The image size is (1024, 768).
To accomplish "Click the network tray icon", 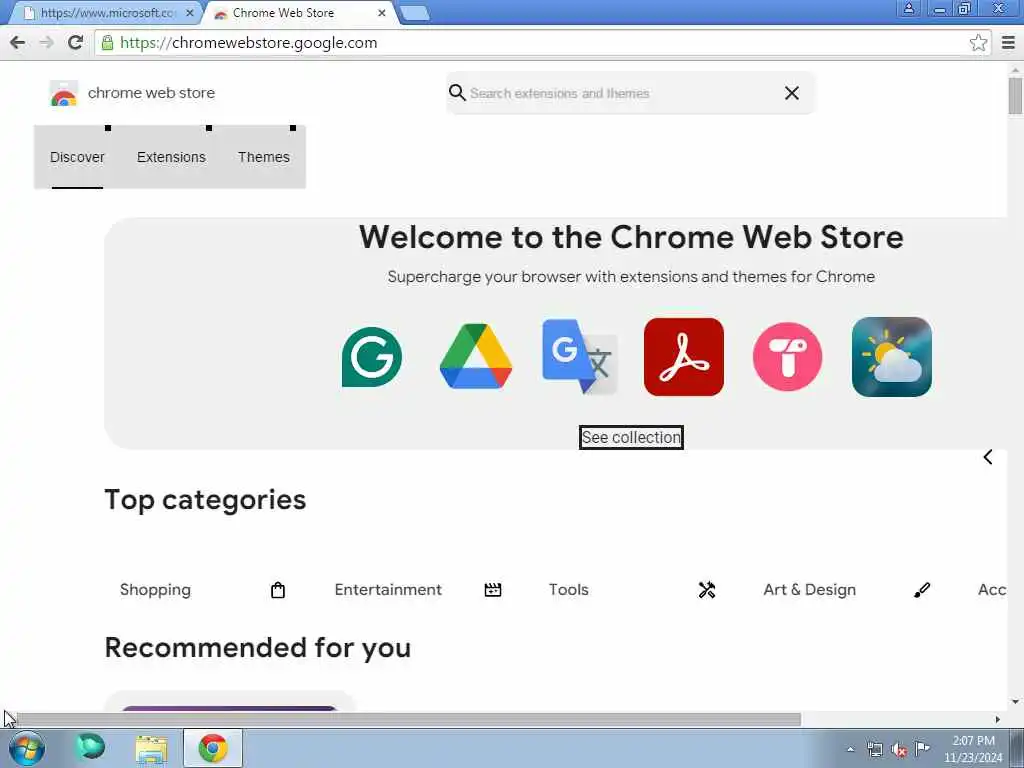I will pos(874,749).
